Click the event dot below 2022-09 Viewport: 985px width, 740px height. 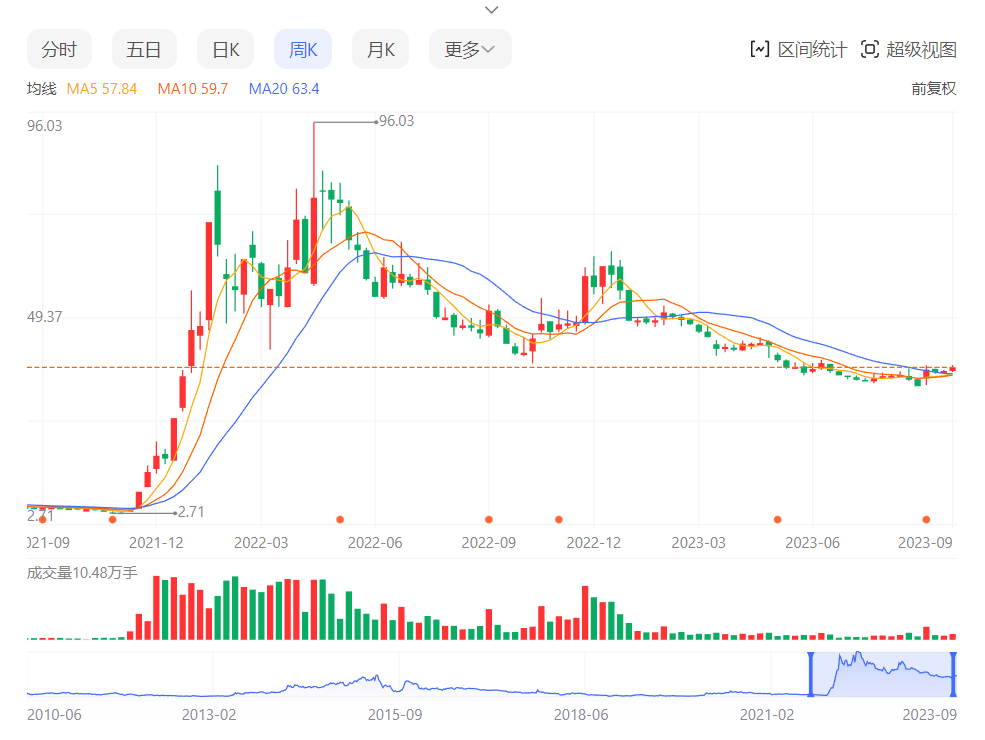coord(489,520)
